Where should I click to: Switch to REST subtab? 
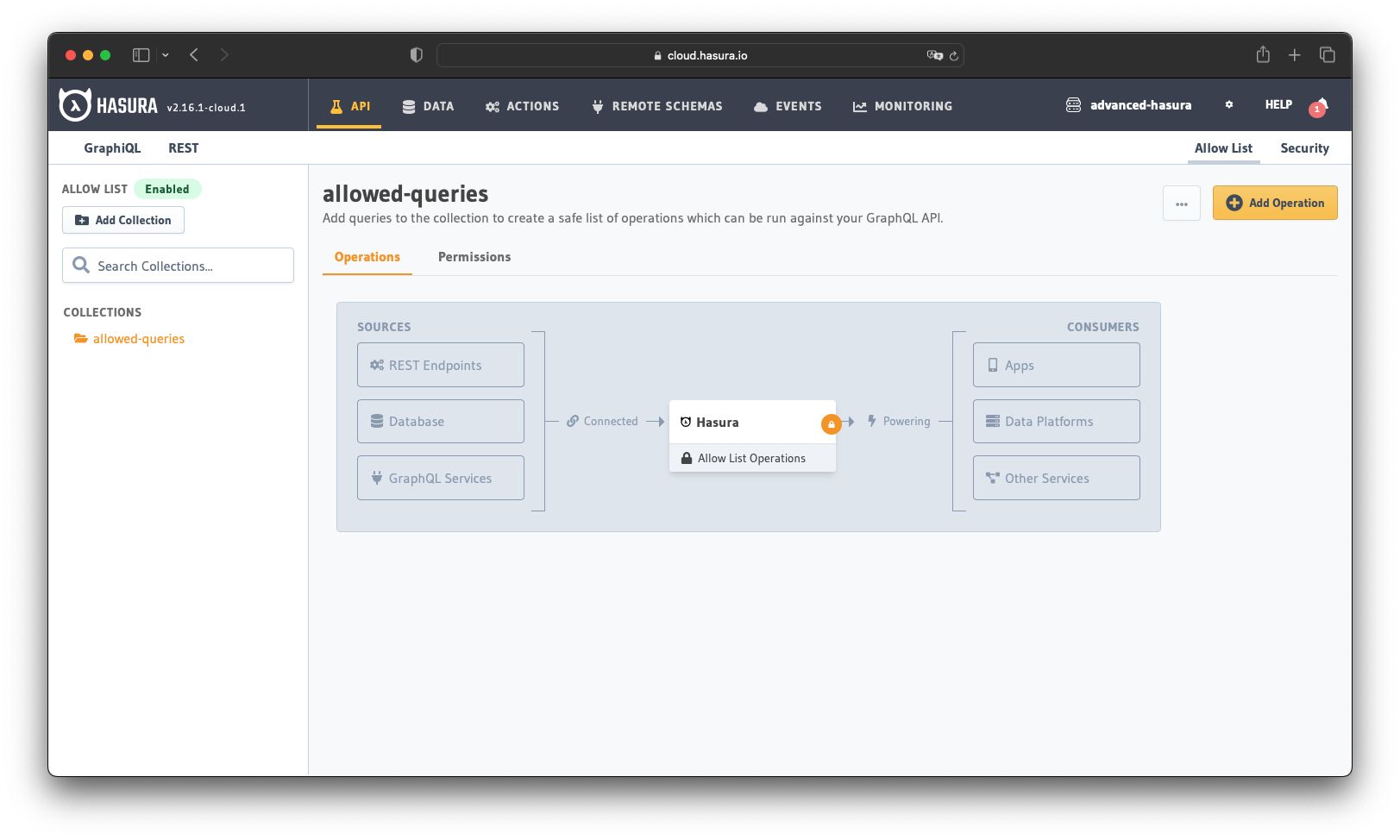[x=184, y=148]
